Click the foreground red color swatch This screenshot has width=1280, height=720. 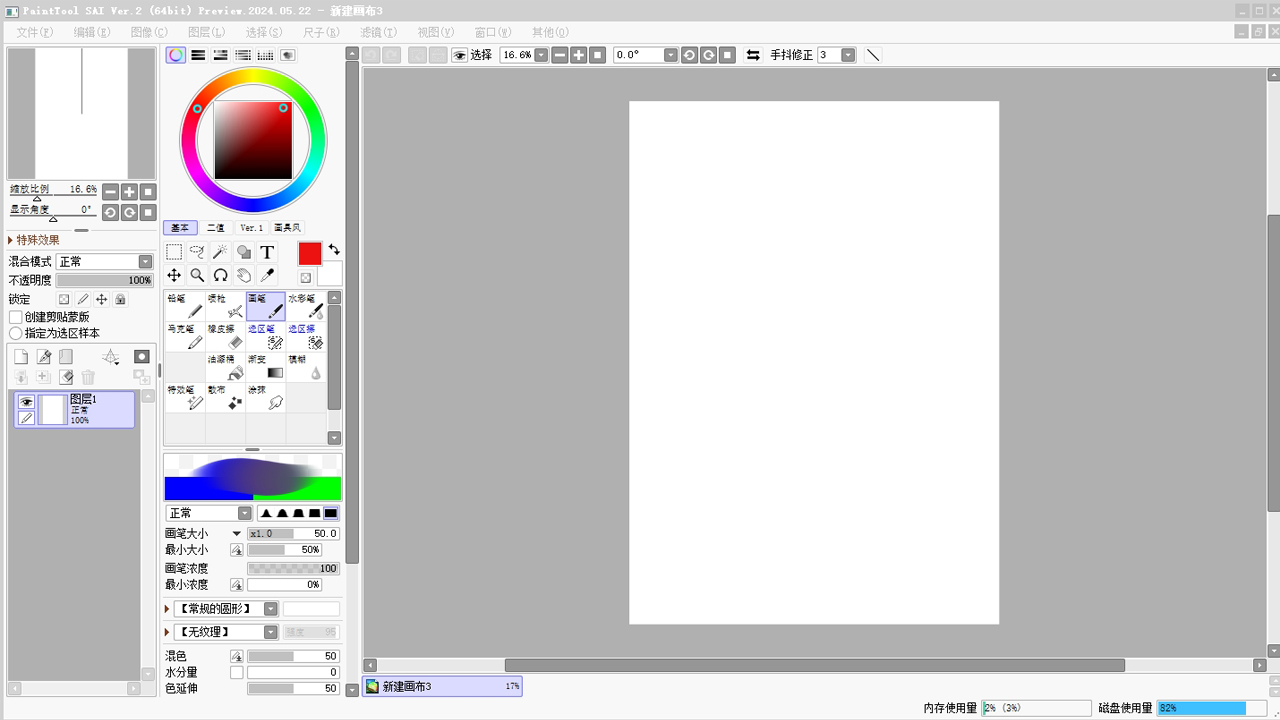[310, 254]
